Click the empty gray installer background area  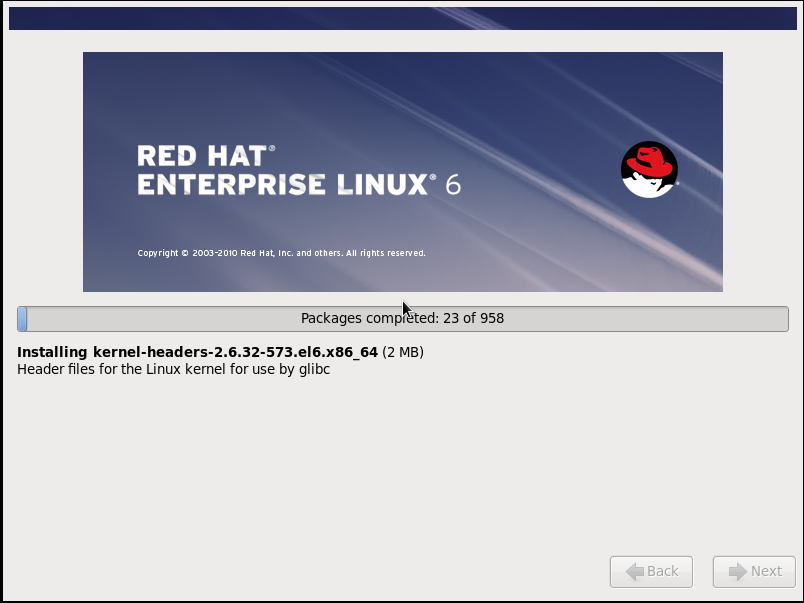[400, 470]
